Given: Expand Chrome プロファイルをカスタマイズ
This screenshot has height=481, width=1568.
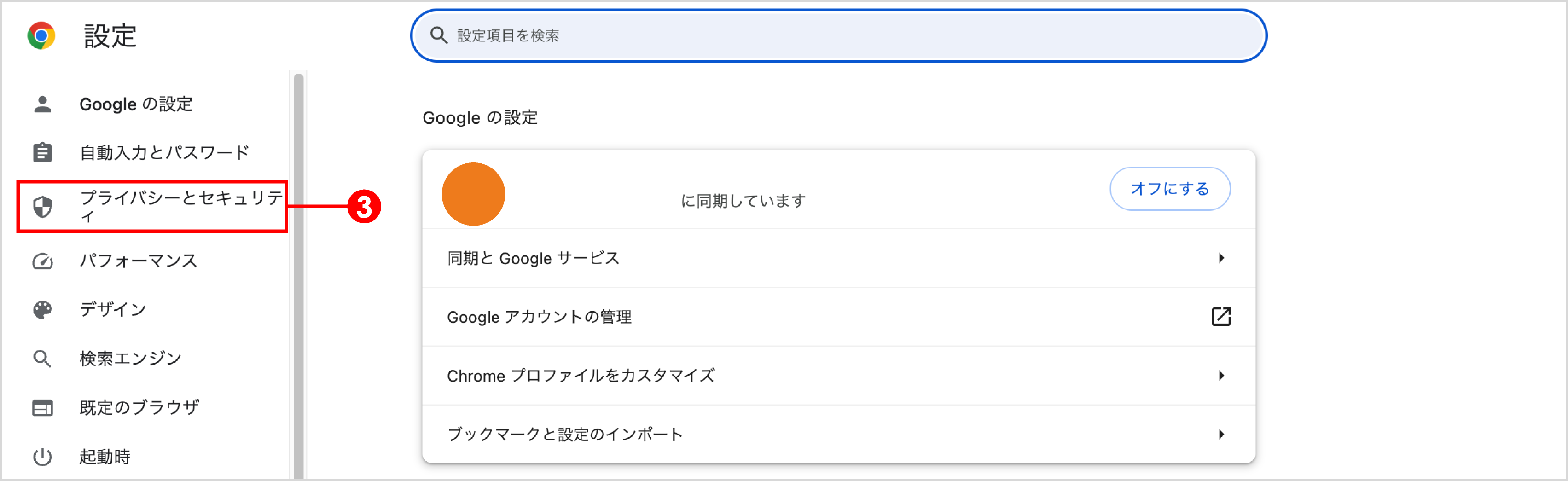Looking at the screenshot, I should click(1222, 375).
